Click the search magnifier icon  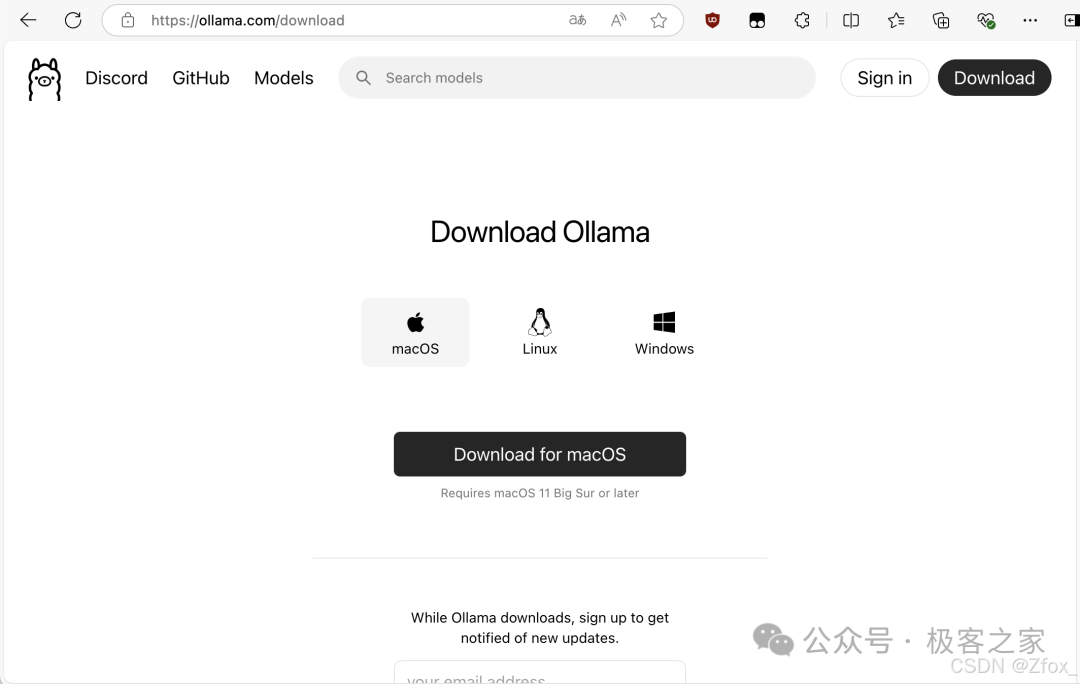[x=363, y=78]
